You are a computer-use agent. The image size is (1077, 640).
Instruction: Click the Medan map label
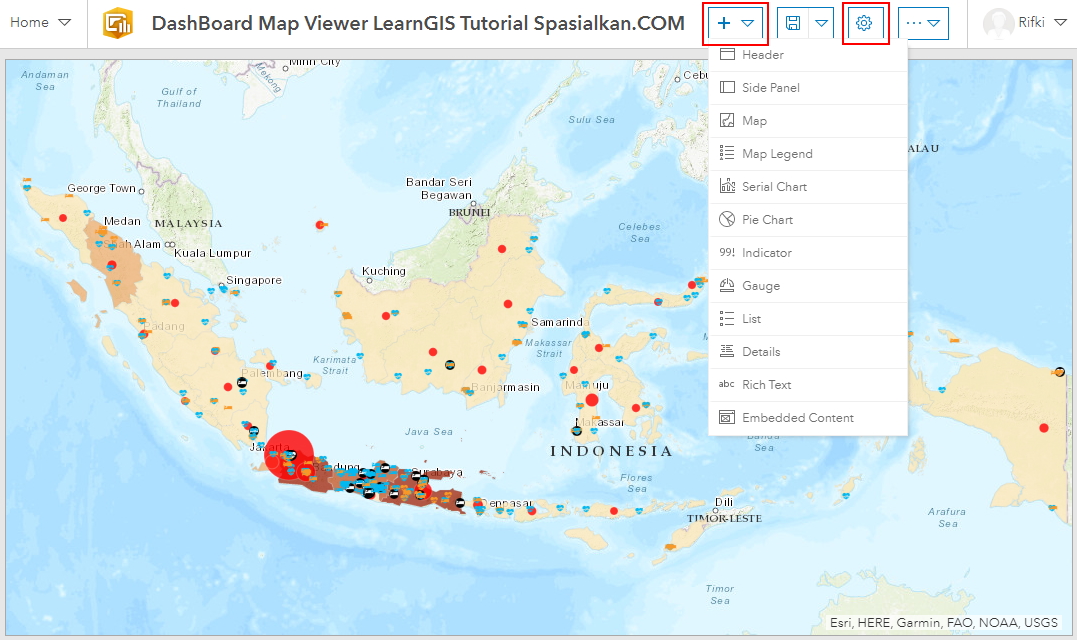tap(122, 221)
